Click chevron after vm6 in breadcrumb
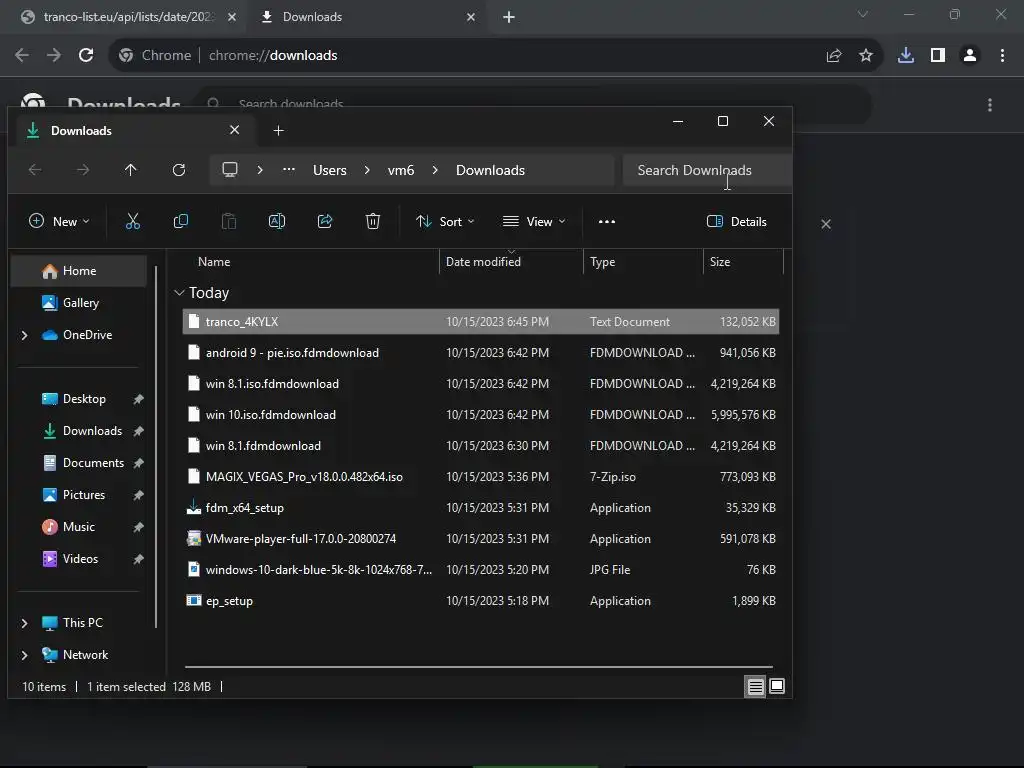This screenshot has width=1024, height=768. click(x=435, y=170)
